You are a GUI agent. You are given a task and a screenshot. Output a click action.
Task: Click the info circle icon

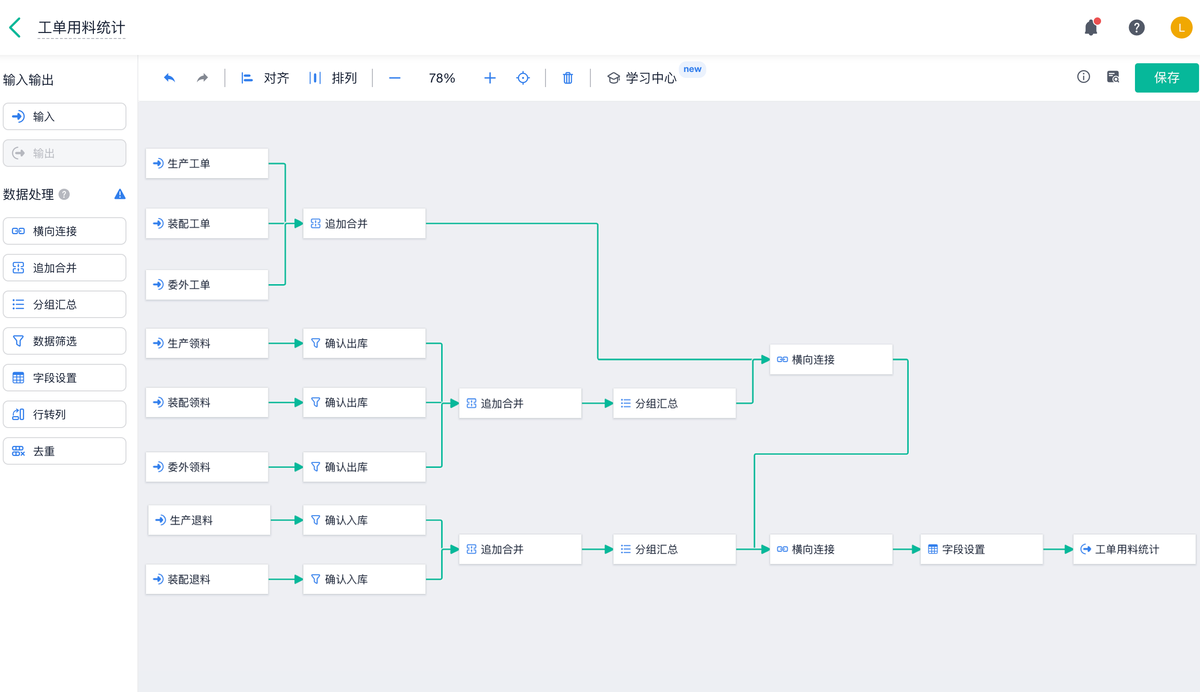pyautogui.click(x=1083, y=77)
